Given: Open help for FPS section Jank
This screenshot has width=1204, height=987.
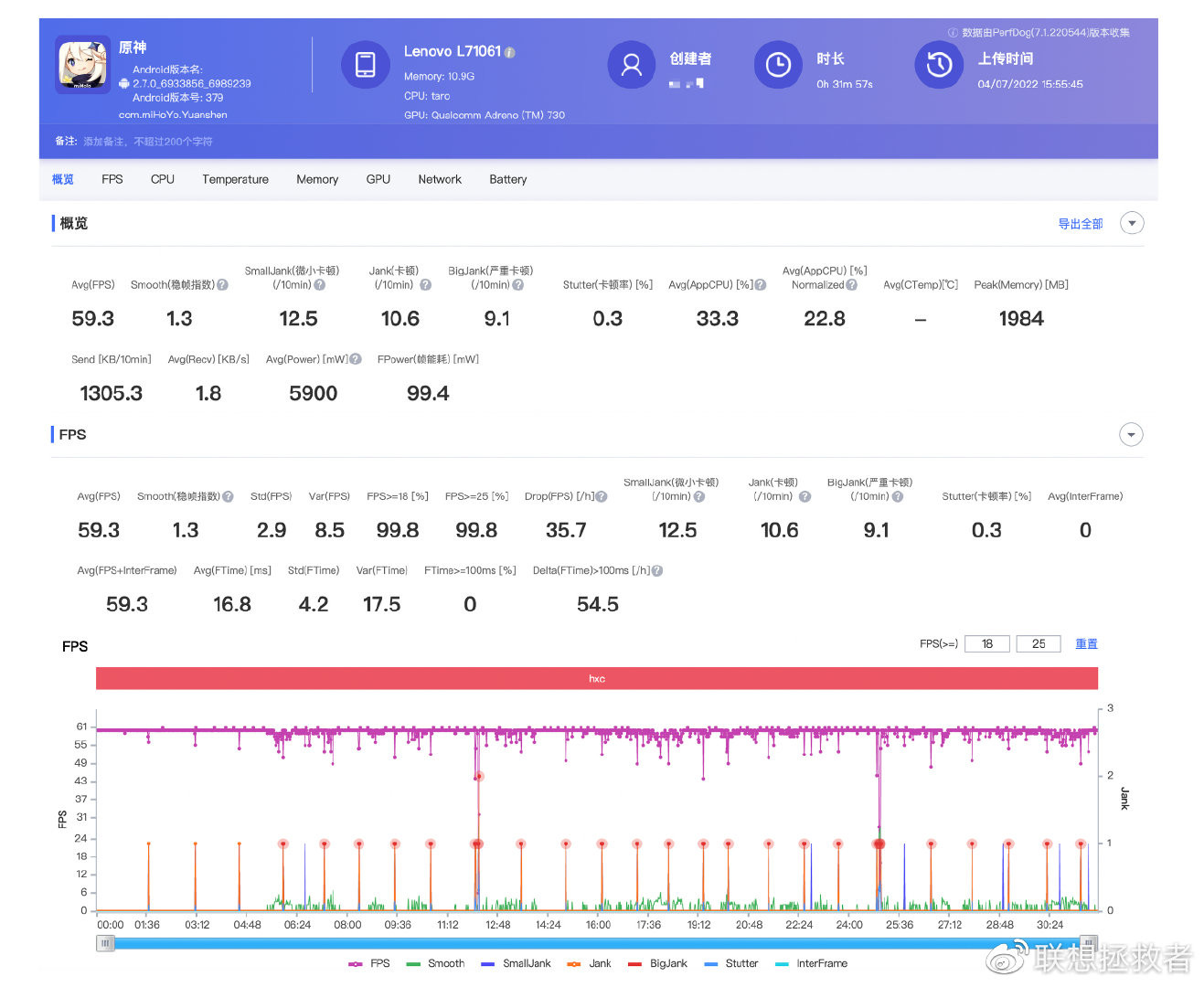Looking at the screenshot, I should click(x=804, y=496).
